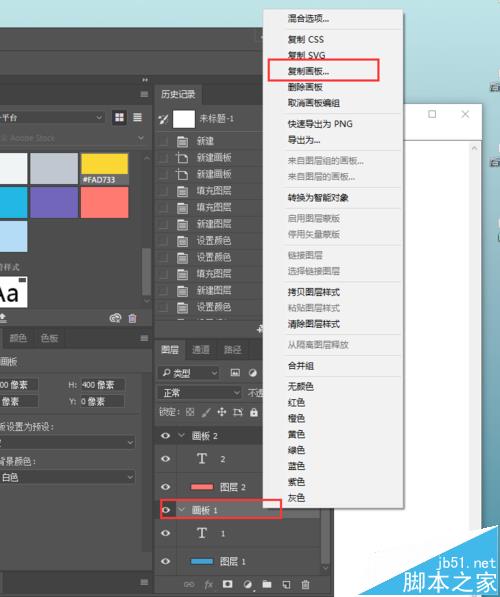Pick the purple library swatch
500x597 pixels.
(x=54, y=202)
